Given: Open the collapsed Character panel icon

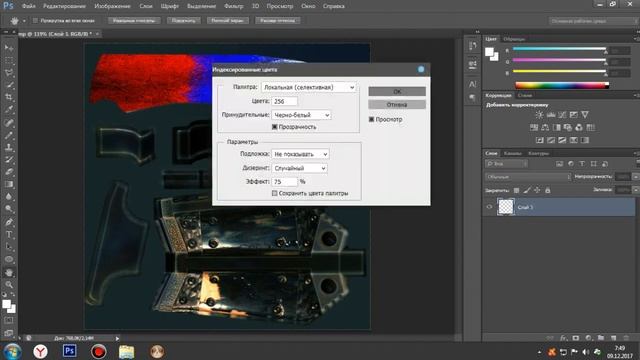Looking at the screenshot, I should pos(473,84).
